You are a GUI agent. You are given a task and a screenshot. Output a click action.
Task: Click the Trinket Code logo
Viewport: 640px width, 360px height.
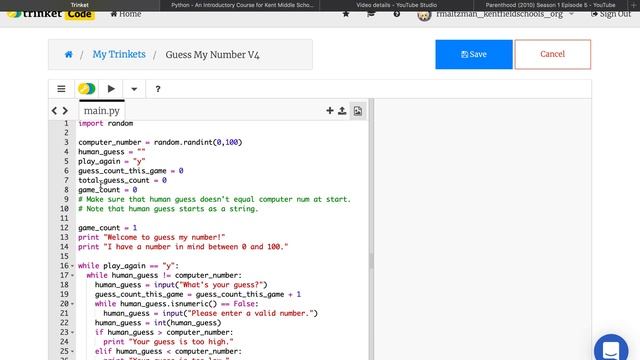click(51, 15)
